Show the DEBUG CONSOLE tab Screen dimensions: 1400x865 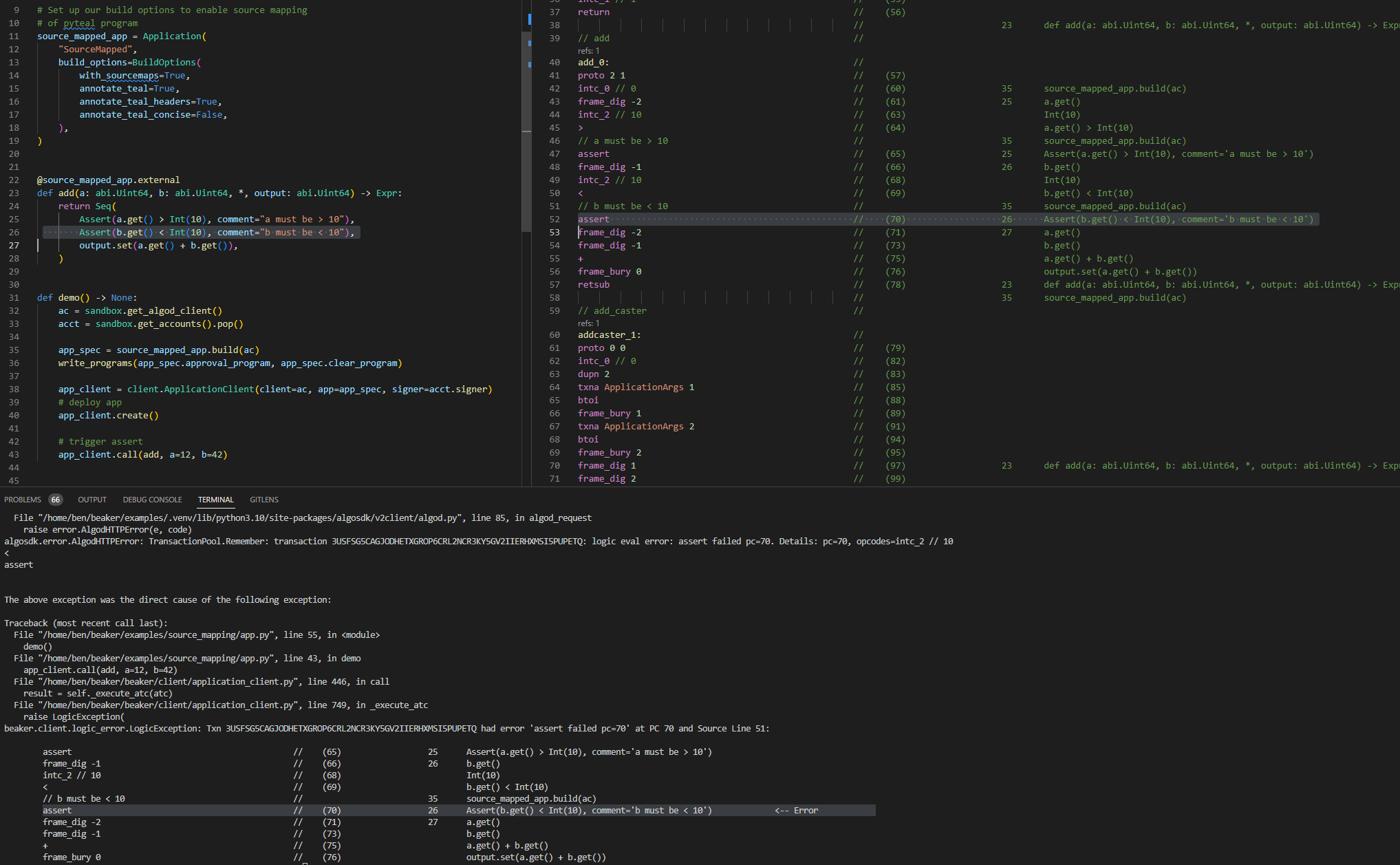pyautogui.click(x=152, y=500)
